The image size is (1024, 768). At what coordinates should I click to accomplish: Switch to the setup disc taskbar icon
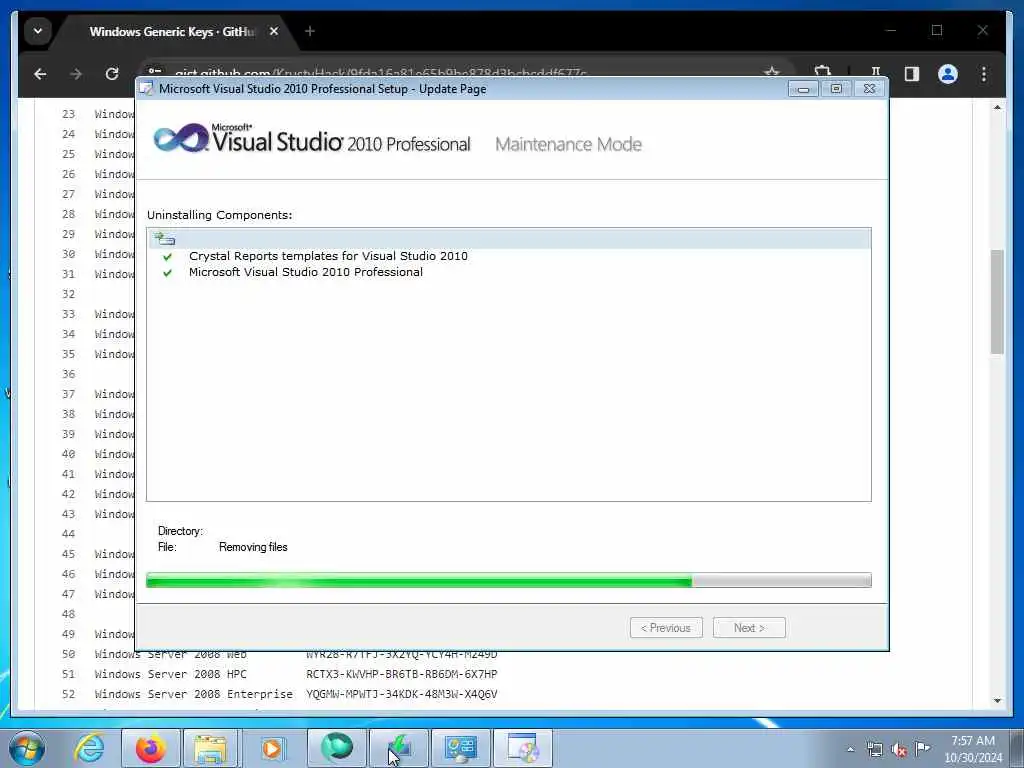pos(522,748)
